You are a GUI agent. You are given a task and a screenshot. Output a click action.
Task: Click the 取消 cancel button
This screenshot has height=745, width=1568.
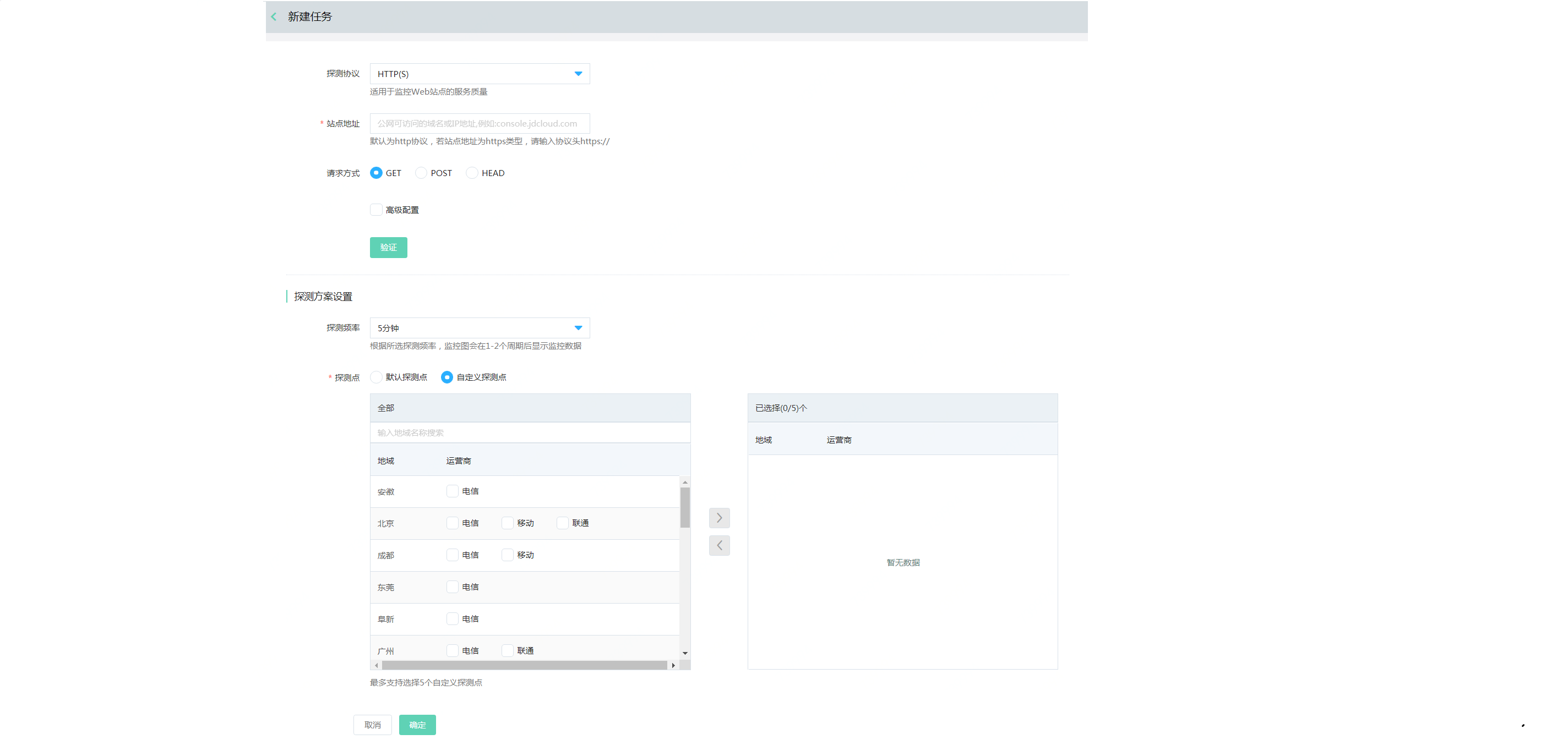(x=372, y=724)
